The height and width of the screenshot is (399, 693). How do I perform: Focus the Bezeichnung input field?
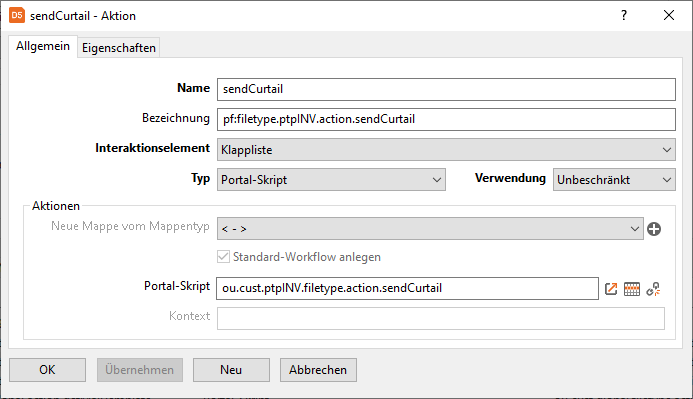pos(446,119)
